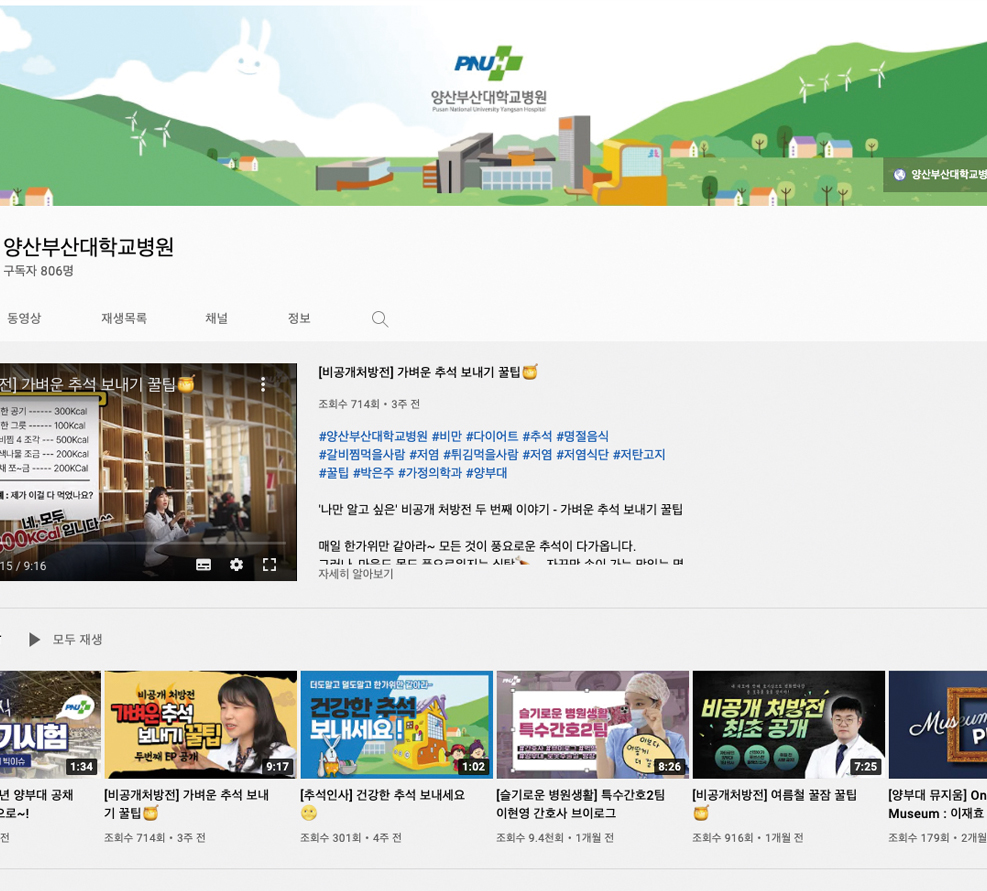Click the title [슬기로운 병원생활] 특수간호2팀
987x891 pixels.
tap(580, 803)
